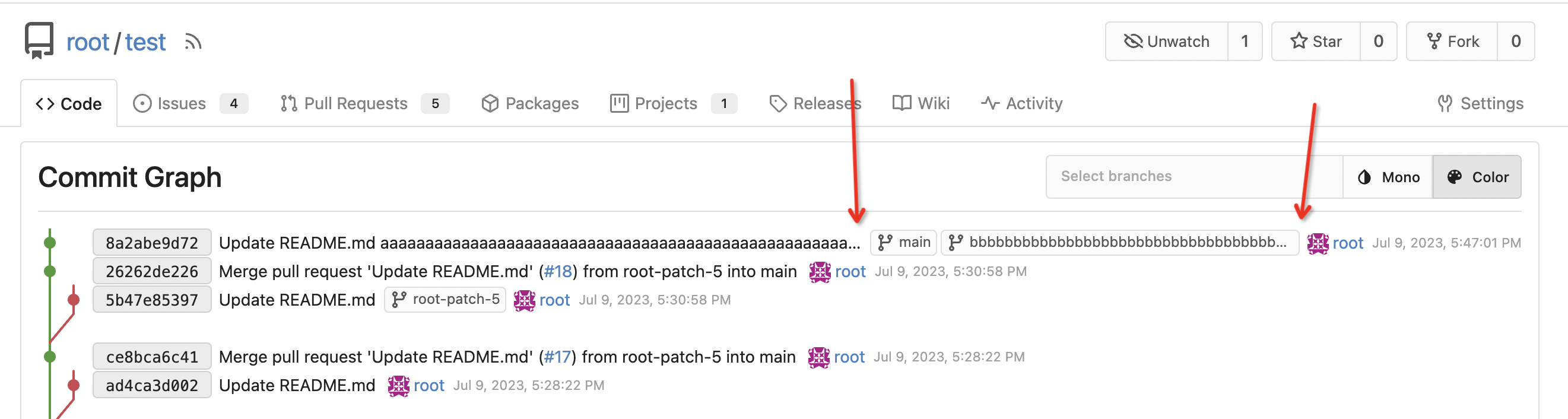1568x419 pixels.
Task: Star the test repository
Action: point(1315,42)
